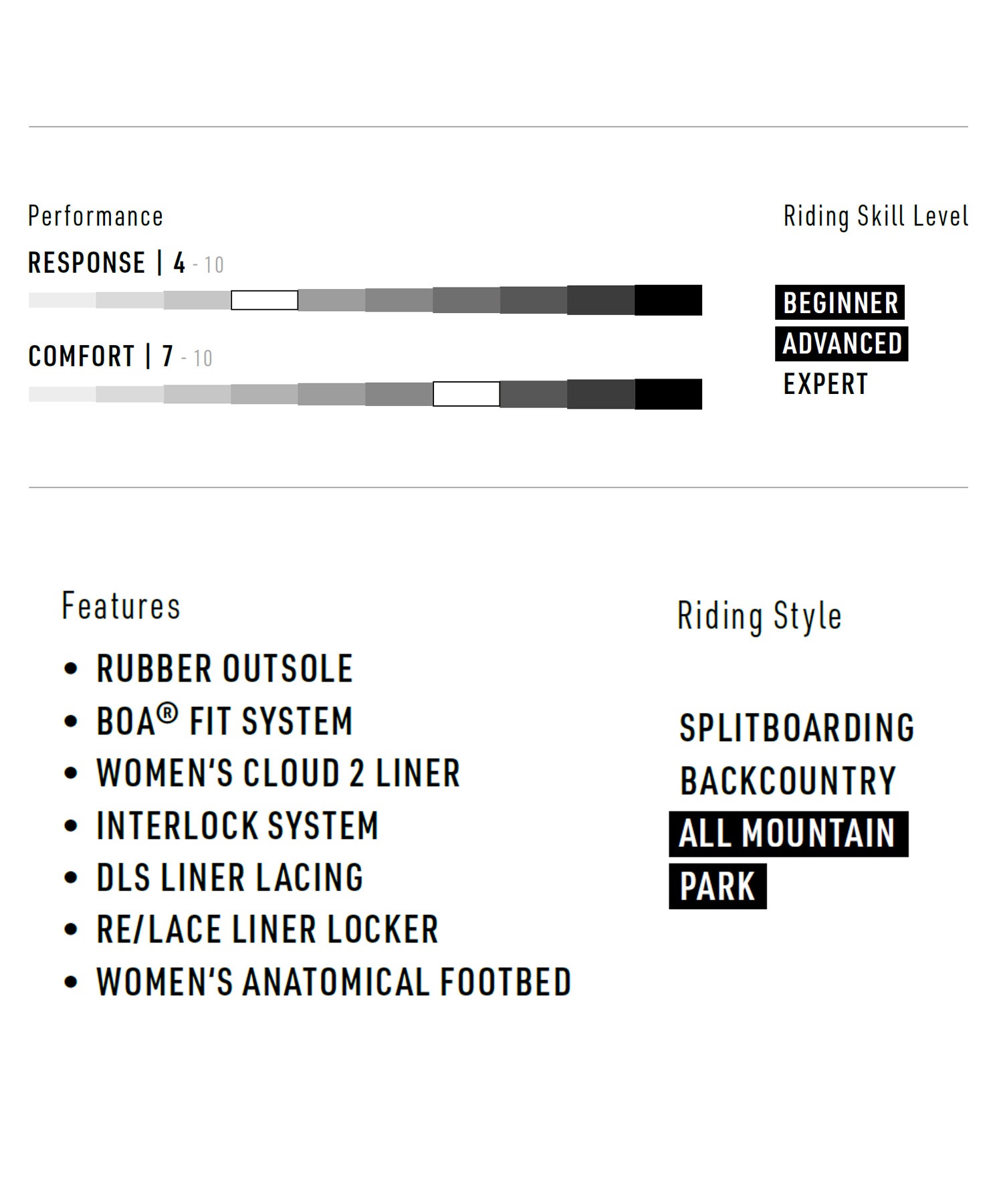Click WOMEN'S CLOUD 2 LINER feature
Image resolution: width=1003 pixels, height=1204 pixels.
(x=278, y=773)
